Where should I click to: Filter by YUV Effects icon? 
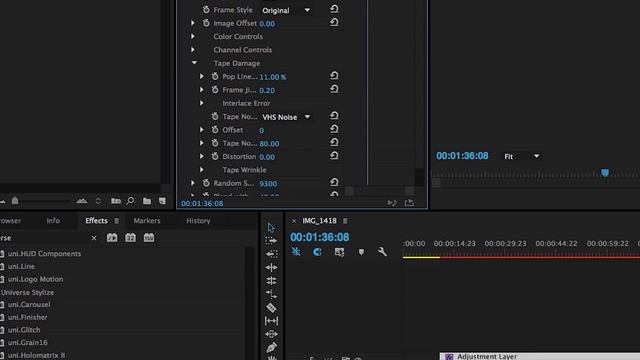tap(149, 238)
